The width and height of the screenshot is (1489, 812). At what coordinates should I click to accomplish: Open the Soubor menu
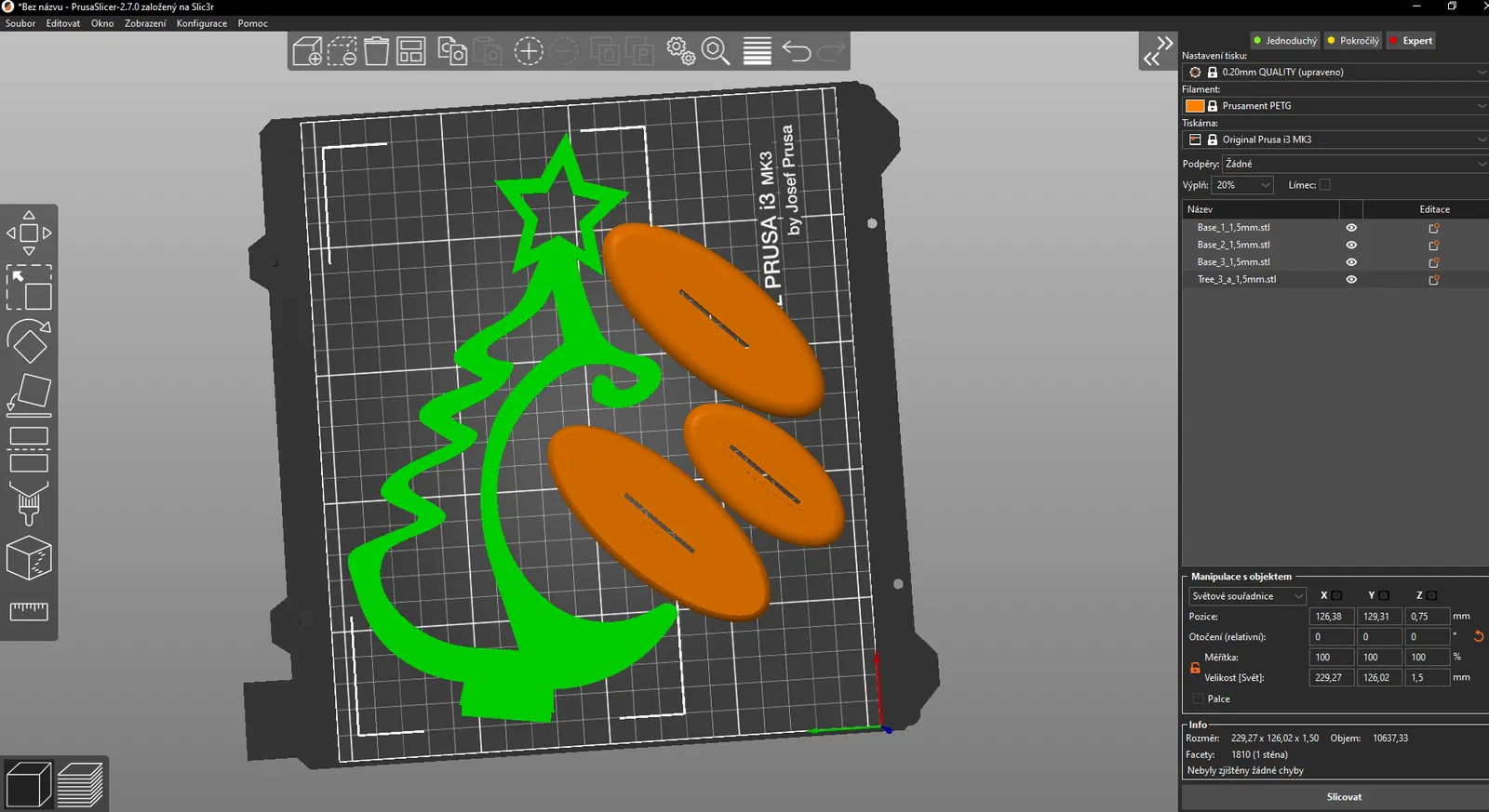pyautogui.click(x=20, y=23)
